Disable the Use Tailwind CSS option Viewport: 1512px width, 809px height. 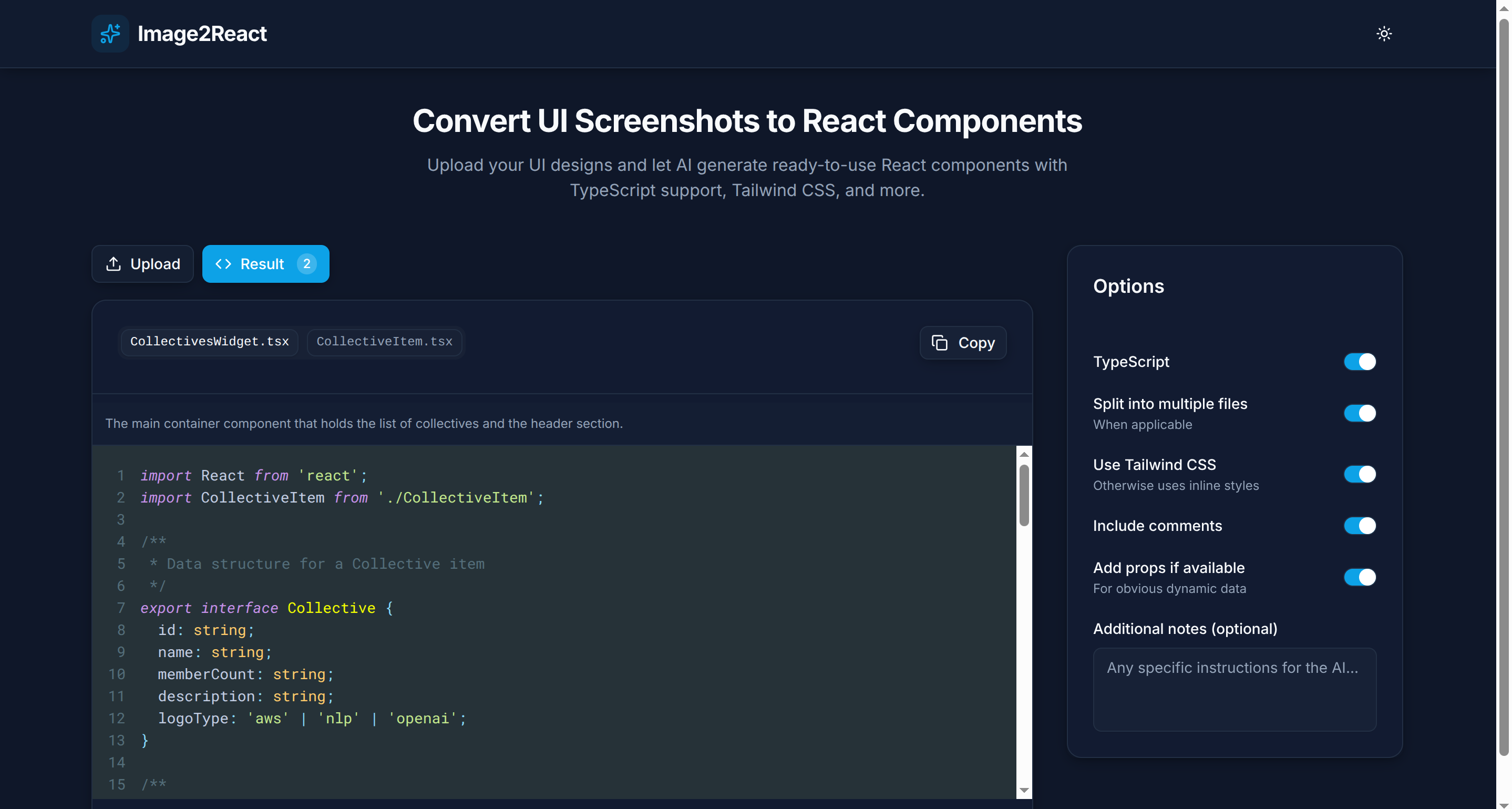(1360, 474)
